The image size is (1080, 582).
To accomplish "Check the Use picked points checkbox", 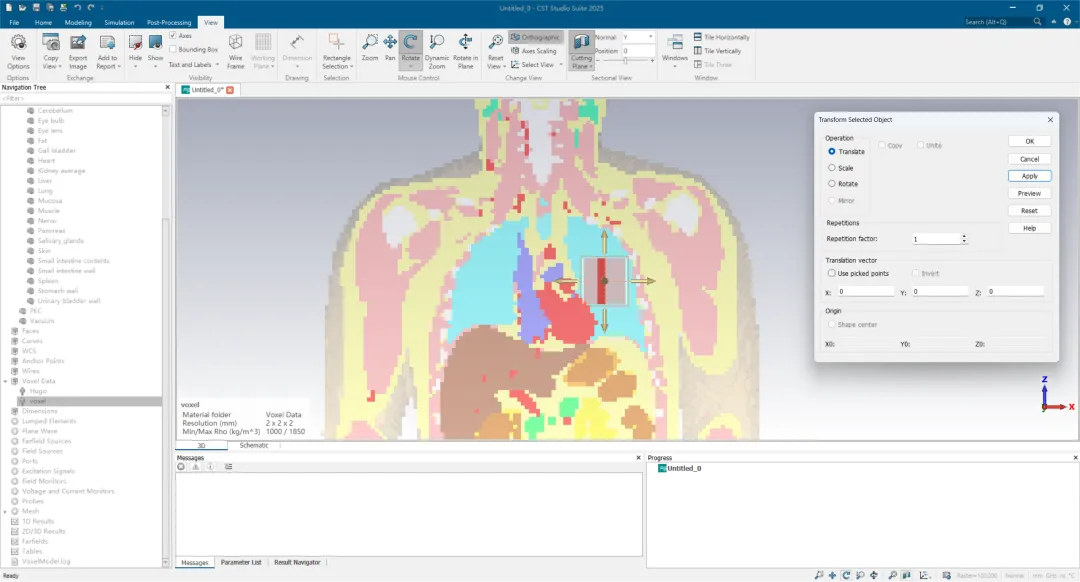I will pyautogui.click(x=831, y=273).
